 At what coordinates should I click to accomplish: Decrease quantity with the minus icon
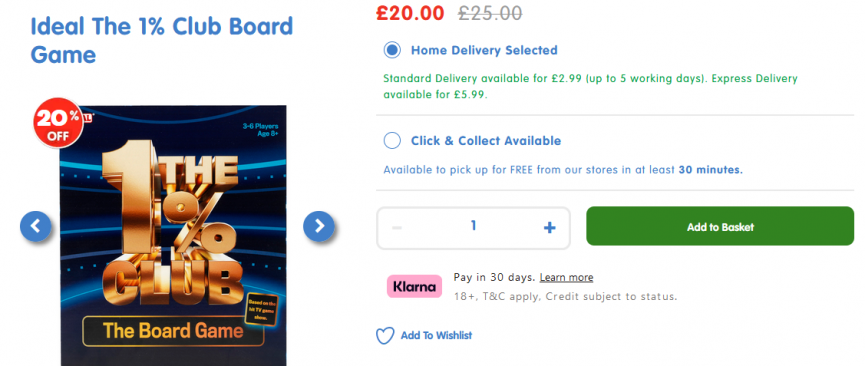[397, 228]
